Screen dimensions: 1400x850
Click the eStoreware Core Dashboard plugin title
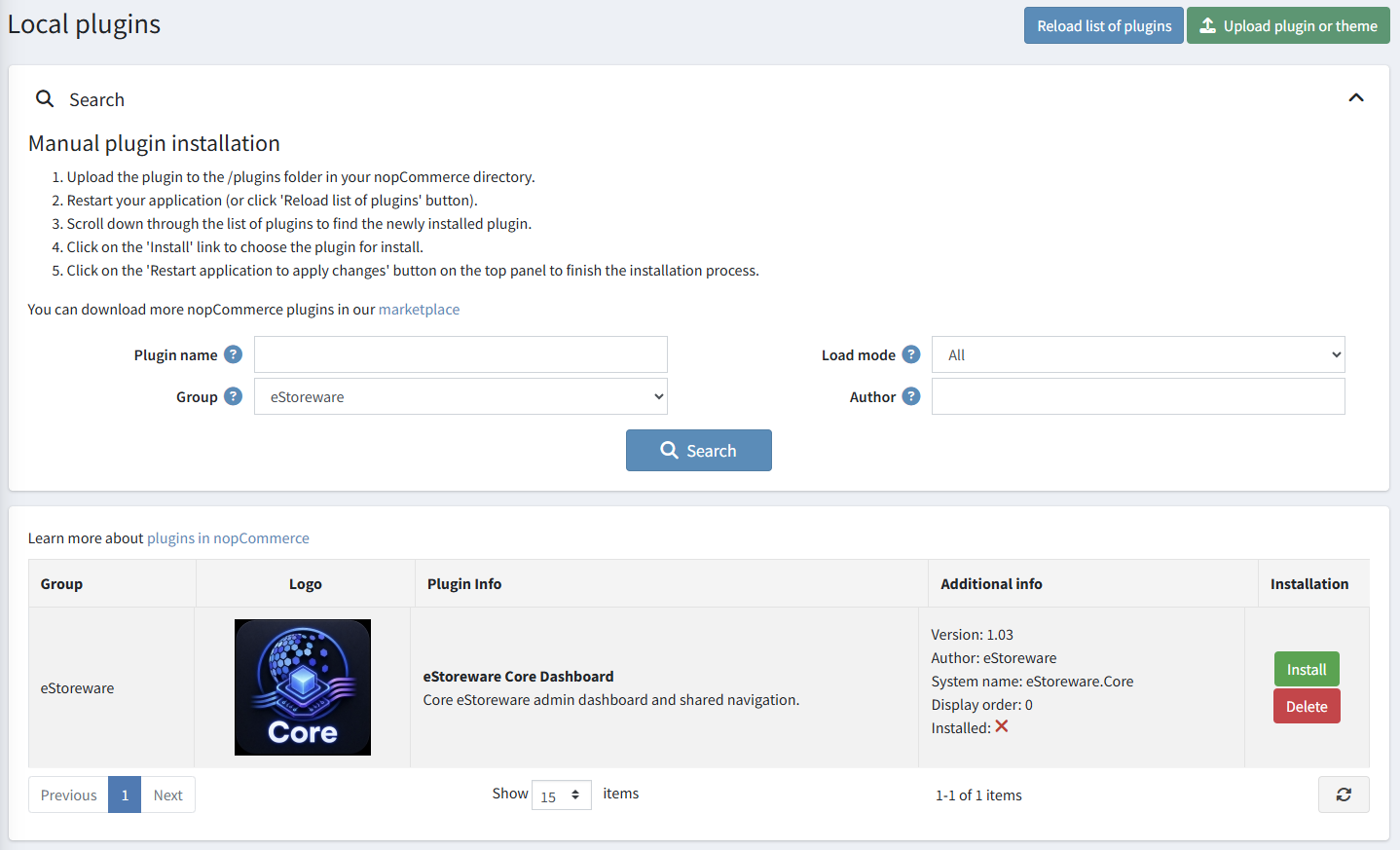[x=519, y=677]
